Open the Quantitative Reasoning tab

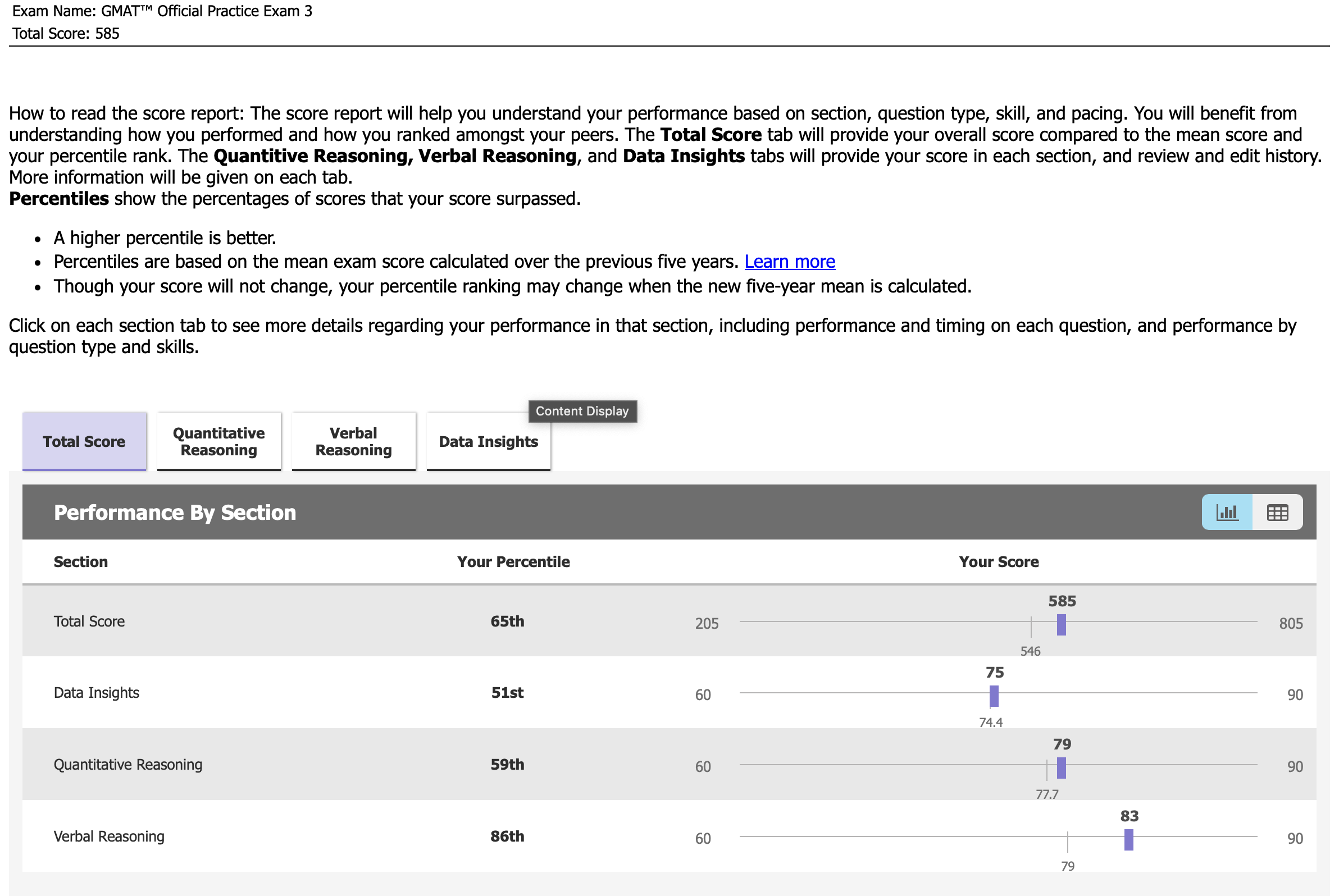(x=219, y=441)
